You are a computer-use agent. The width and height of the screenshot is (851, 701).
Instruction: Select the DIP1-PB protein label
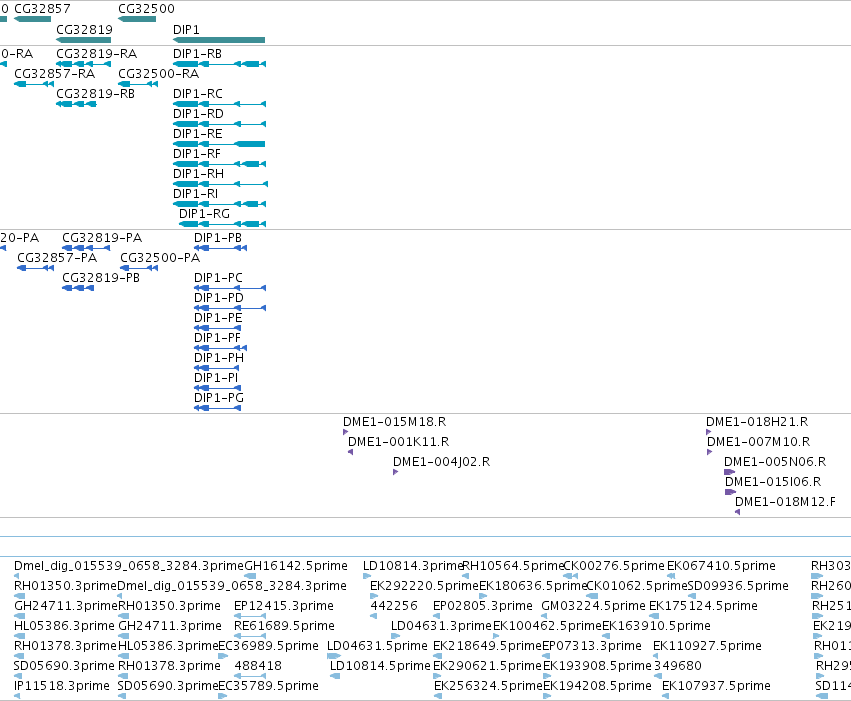pos(218,238)
